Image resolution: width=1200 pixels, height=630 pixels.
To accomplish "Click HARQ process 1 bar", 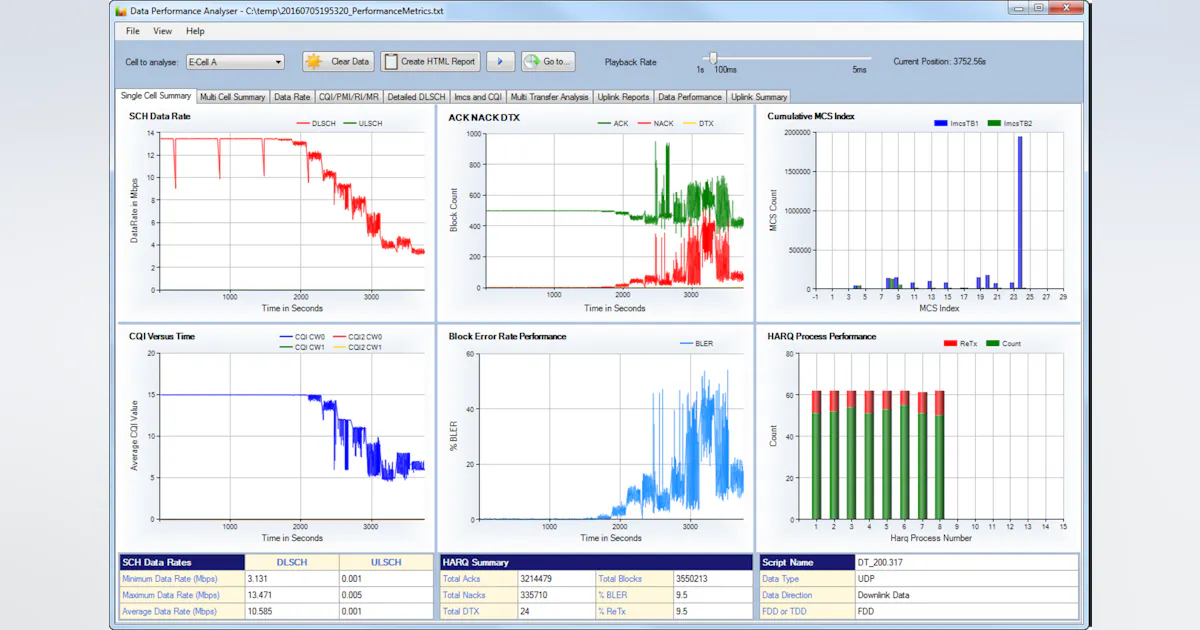I will point(817,454).
